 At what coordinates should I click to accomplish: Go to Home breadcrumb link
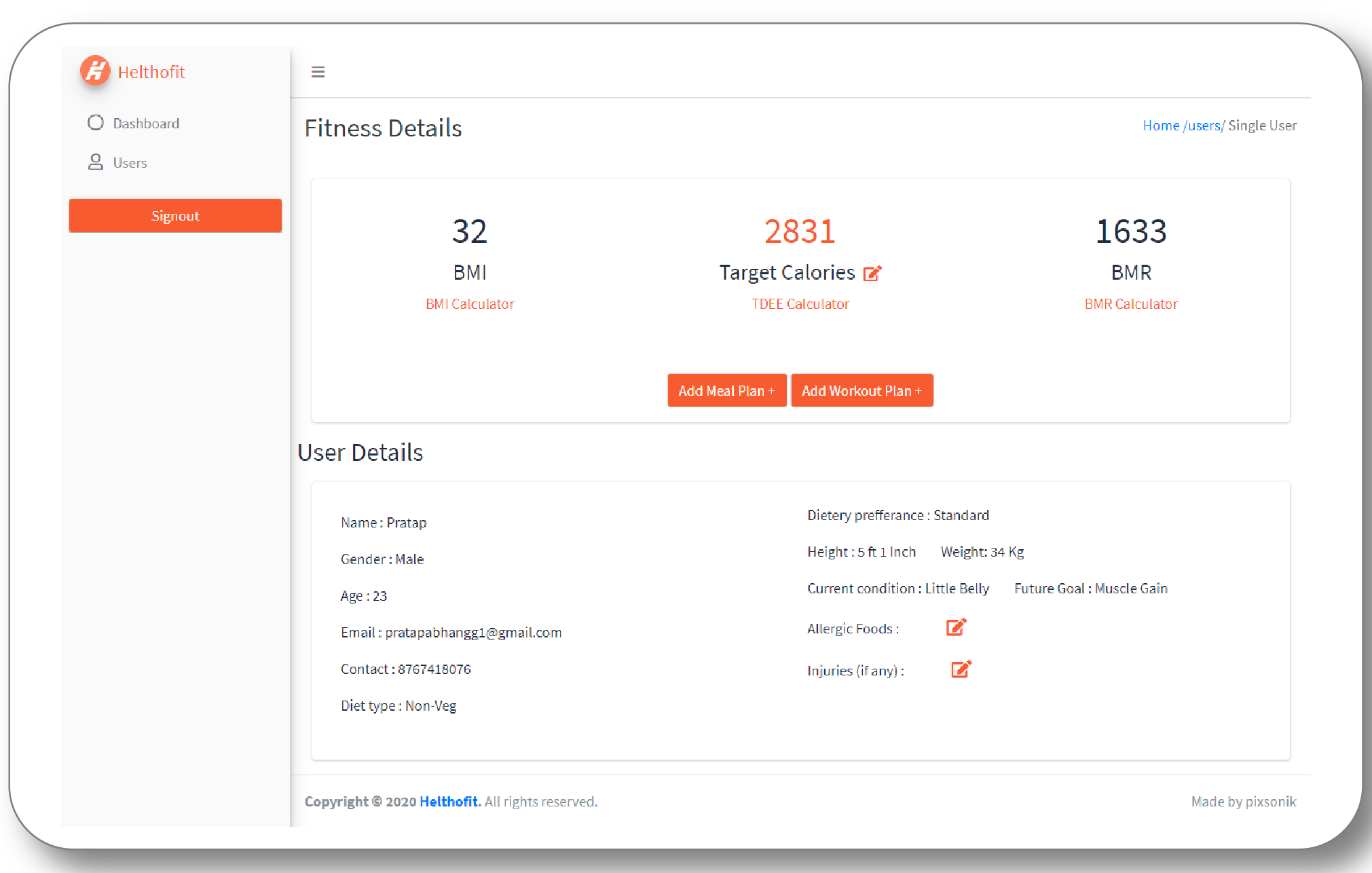coord(1161,126)
